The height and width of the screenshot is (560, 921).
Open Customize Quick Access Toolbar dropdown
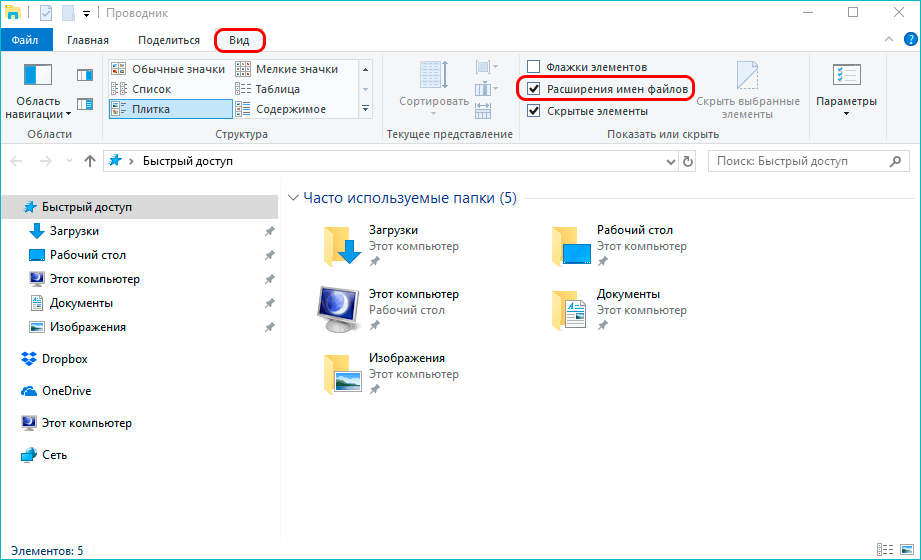pos(86,14)
